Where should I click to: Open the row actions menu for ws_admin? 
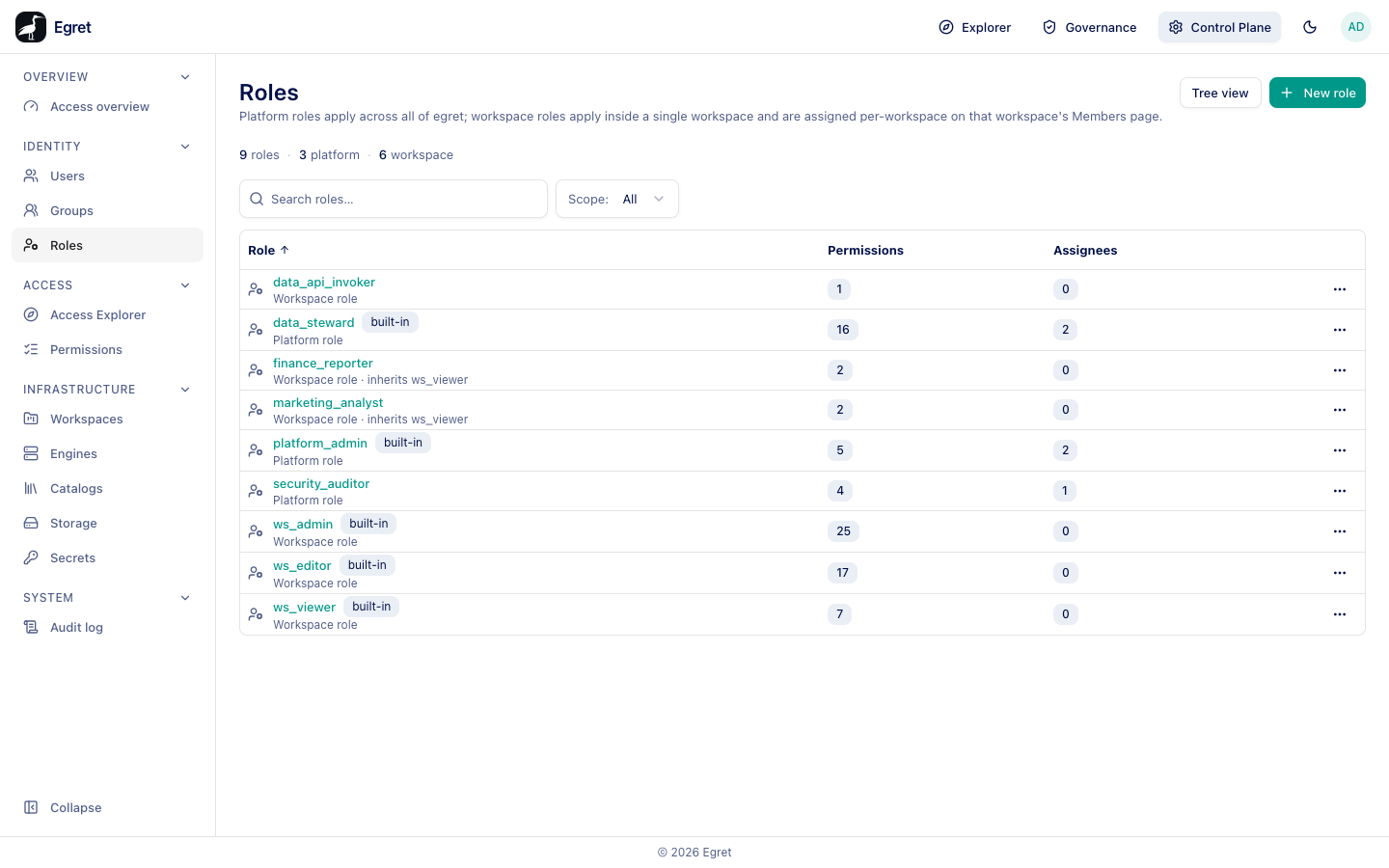pos(1340,531)
